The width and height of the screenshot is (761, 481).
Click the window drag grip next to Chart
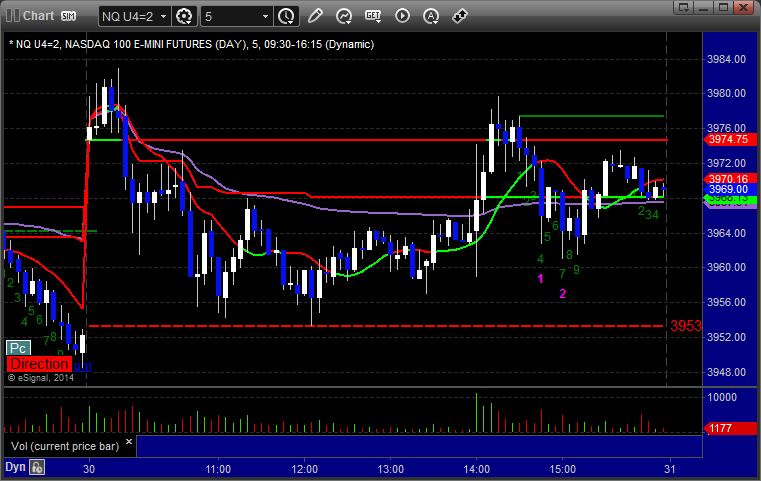click(12, 16)
